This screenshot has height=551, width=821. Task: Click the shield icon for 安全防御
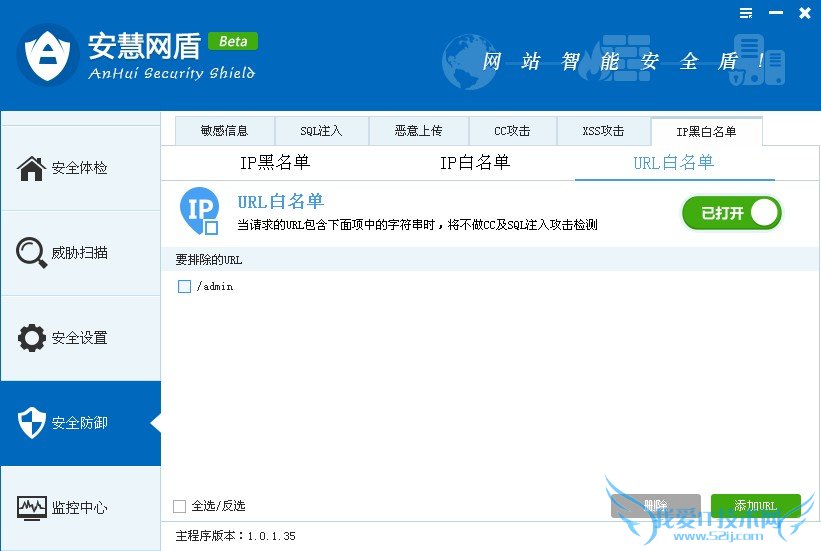pyautogui.click(x=31, y=423)
